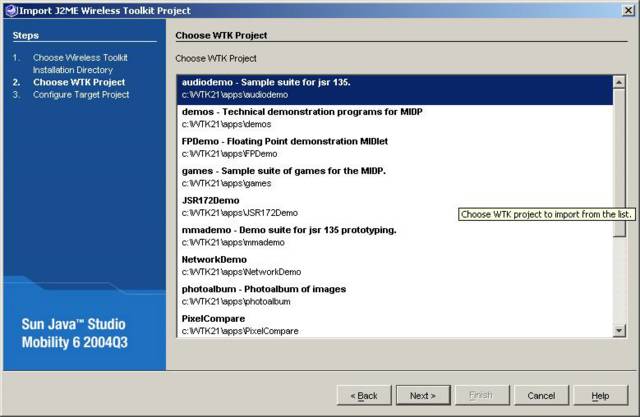Close the Import J2ME wizard window

click(x=626, y=10)
